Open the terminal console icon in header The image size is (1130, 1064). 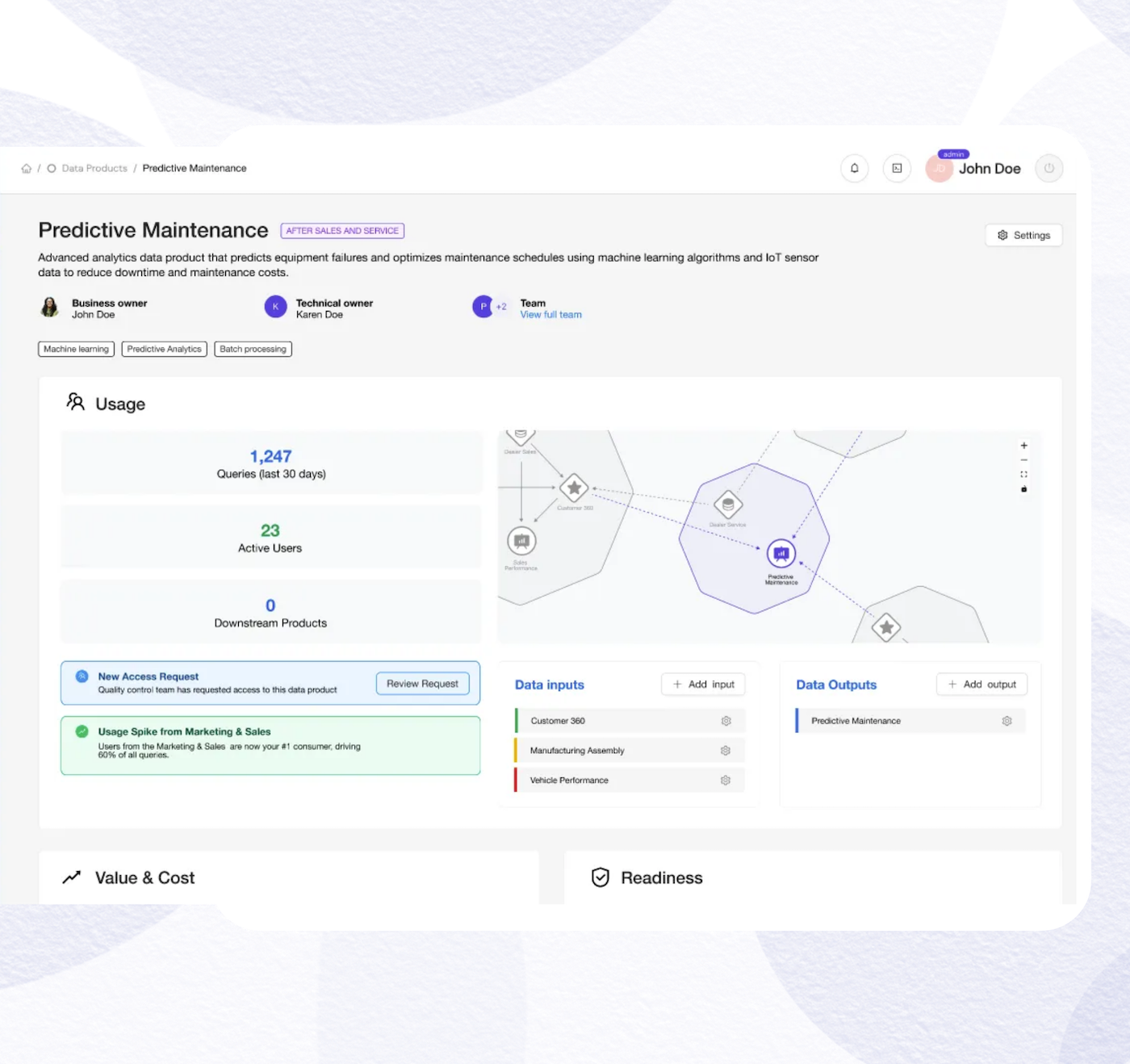tap(897, 168)
